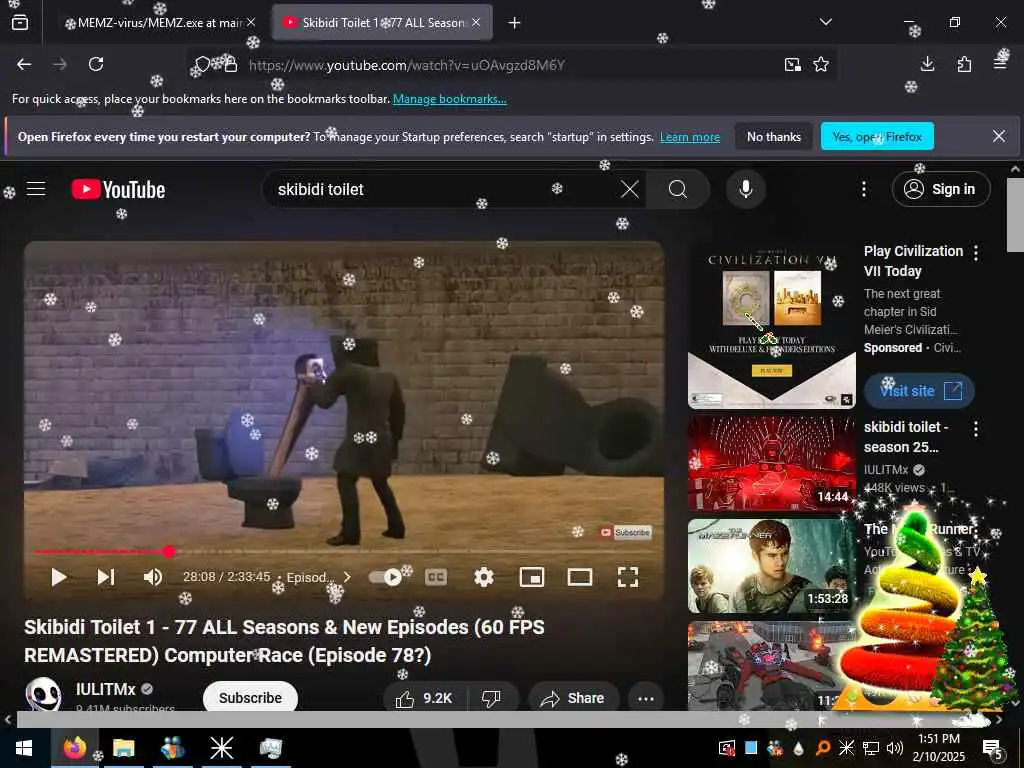Click Visit site ad button
This screenshot has width=1024, height=768.
920,391
